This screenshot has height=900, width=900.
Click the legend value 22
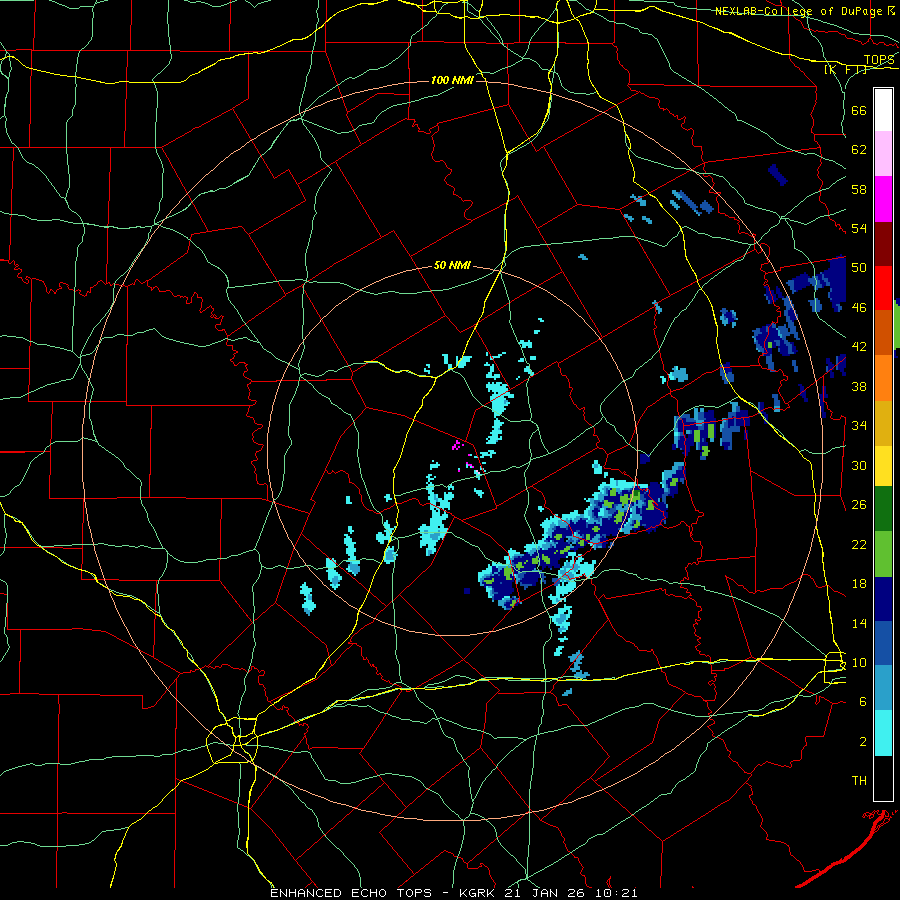click(859, 544)
